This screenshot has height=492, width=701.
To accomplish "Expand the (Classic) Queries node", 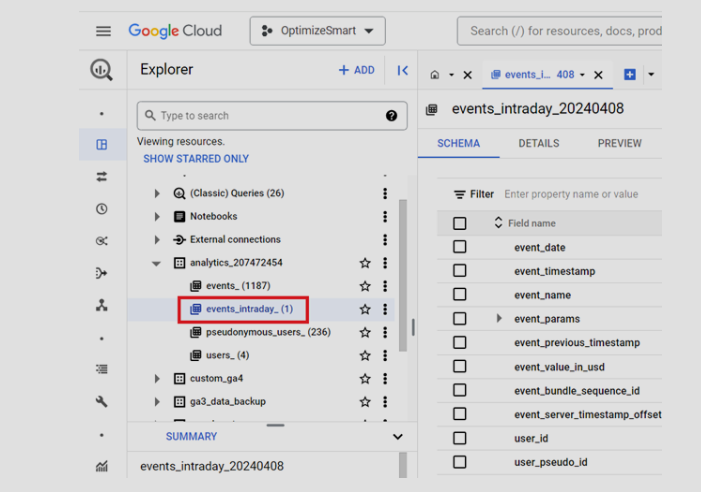I will coord(157,193).
